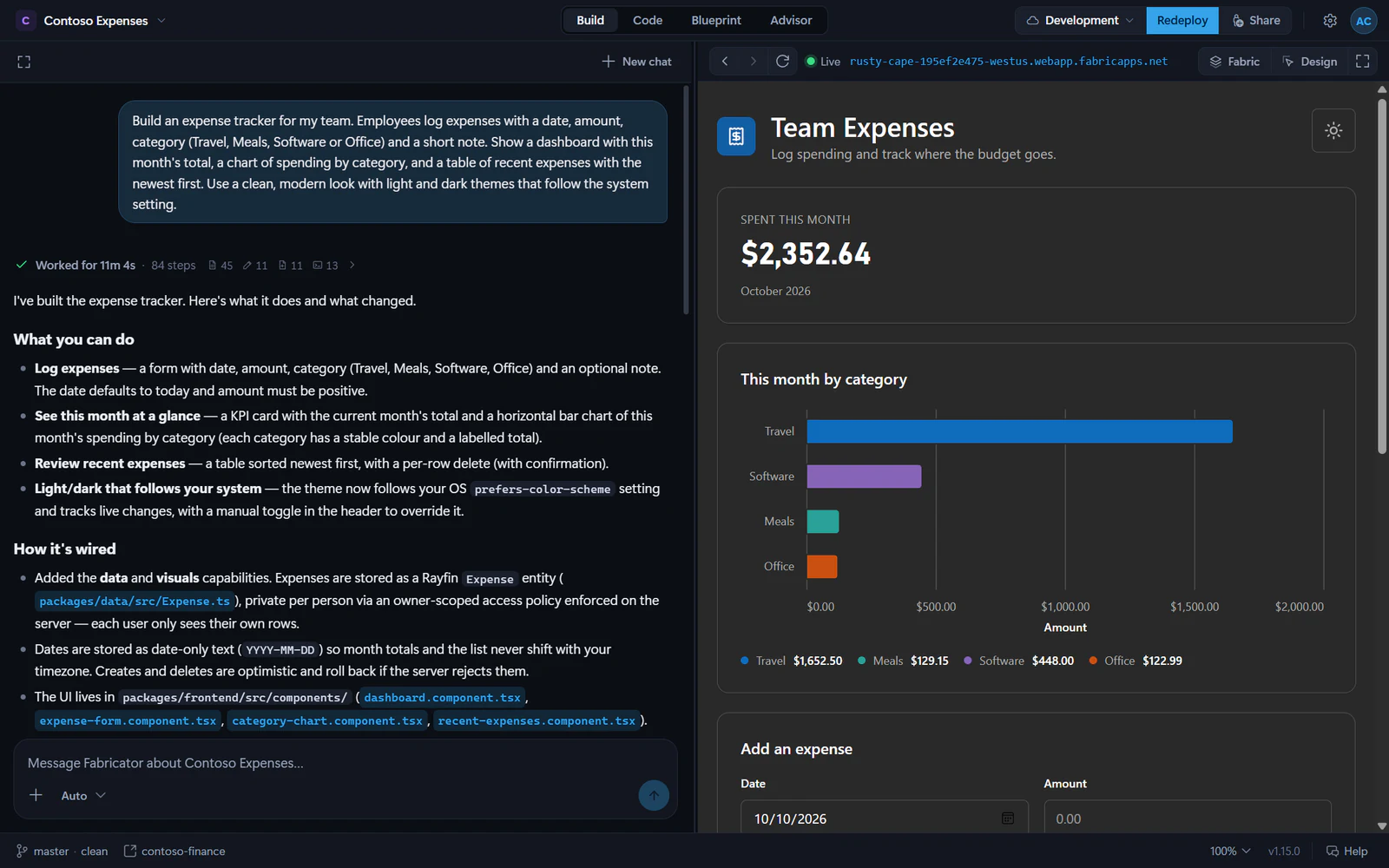Focus the Amount input field

[x=1187, y=819]
